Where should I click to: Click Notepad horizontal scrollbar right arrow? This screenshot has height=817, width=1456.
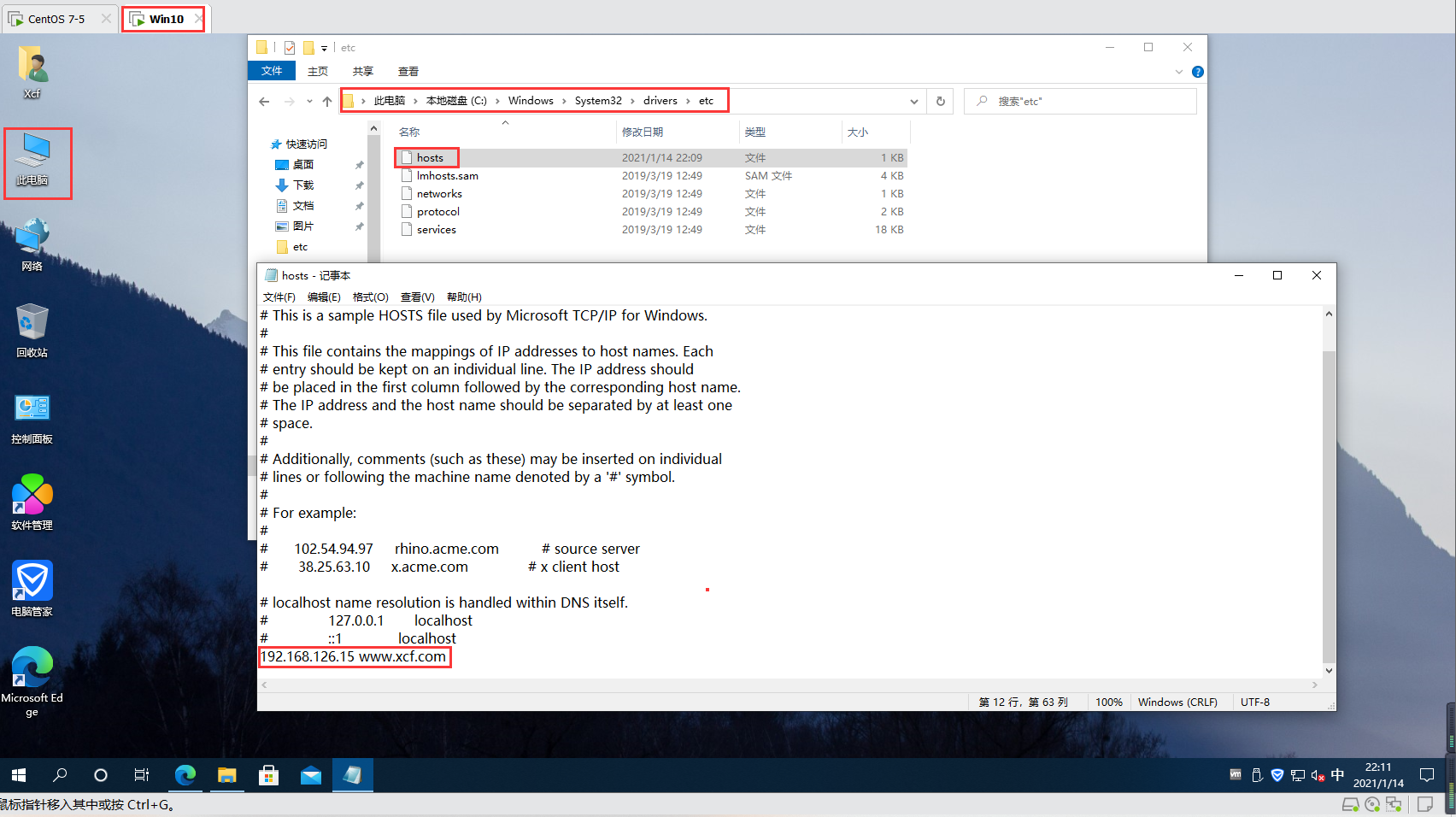point(1314,685)
